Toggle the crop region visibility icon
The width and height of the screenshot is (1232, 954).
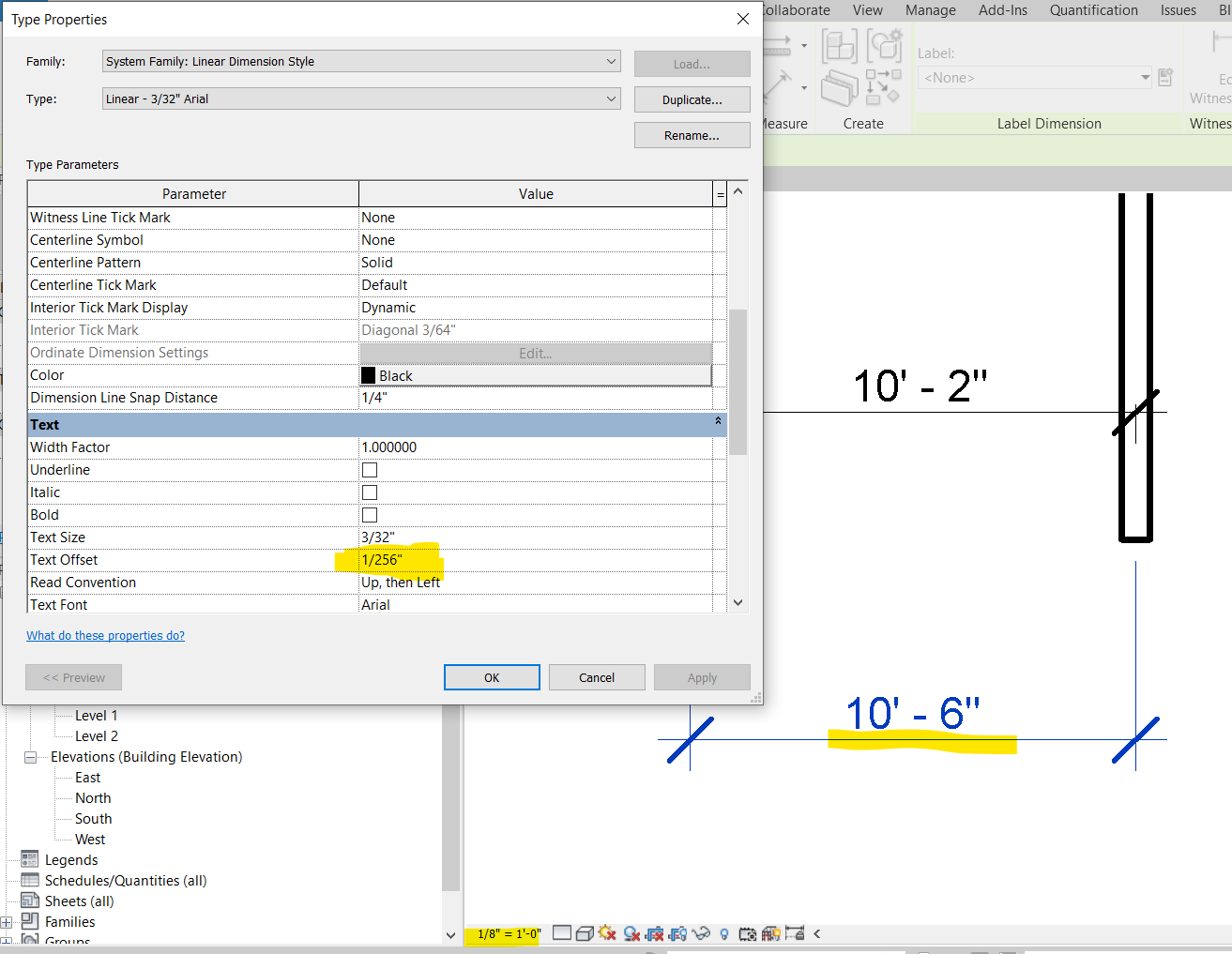(x=678, y=932)
